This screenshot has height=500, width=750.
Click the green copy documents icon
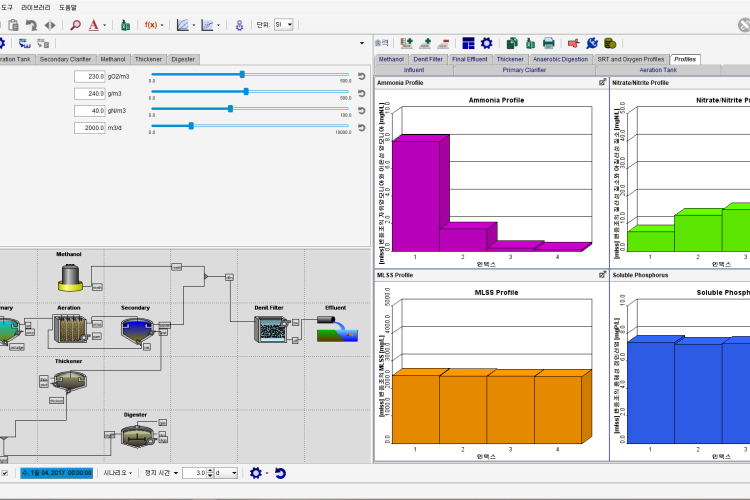[x=512, y=44]
